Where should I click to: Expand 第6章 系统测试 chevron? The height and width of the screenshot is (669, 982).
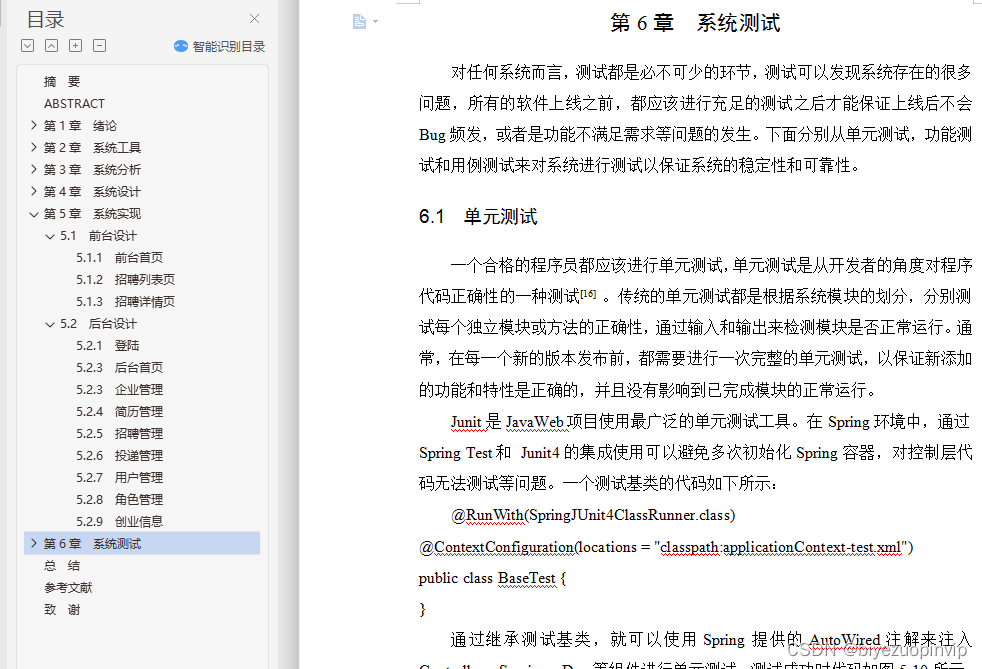coord(34,543)
